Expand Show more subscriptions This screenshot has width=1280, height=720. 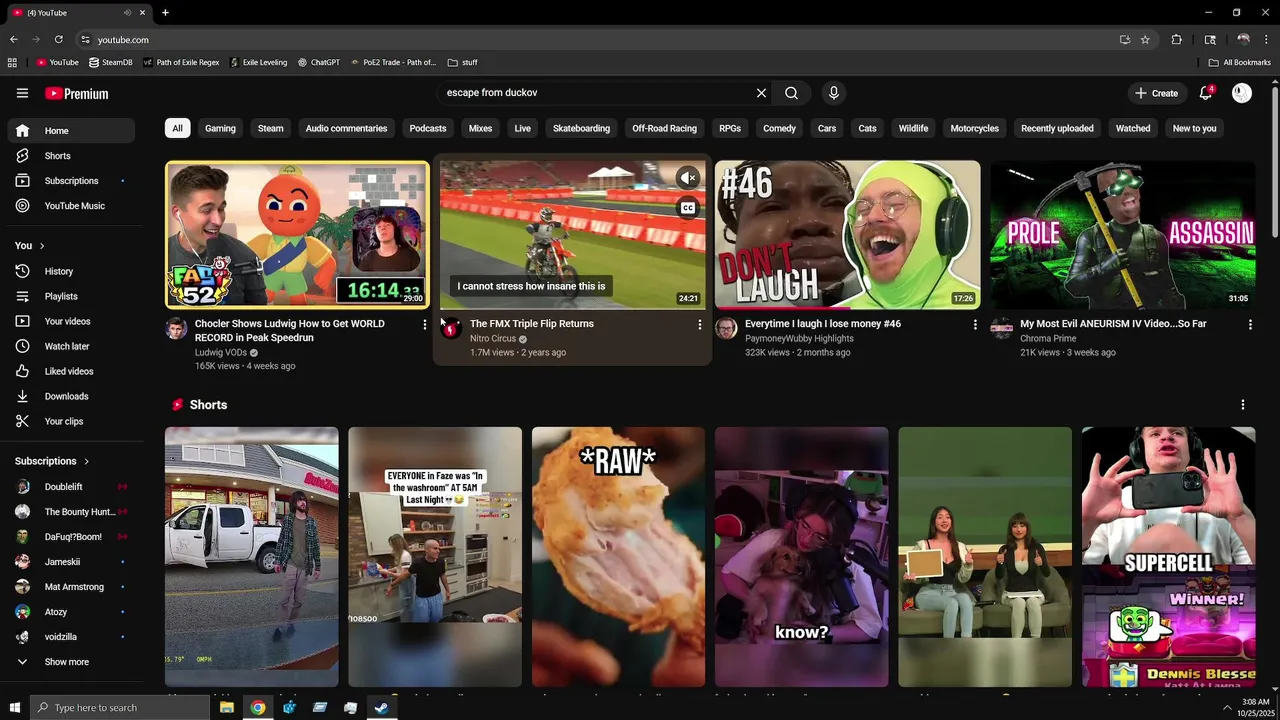71,662
